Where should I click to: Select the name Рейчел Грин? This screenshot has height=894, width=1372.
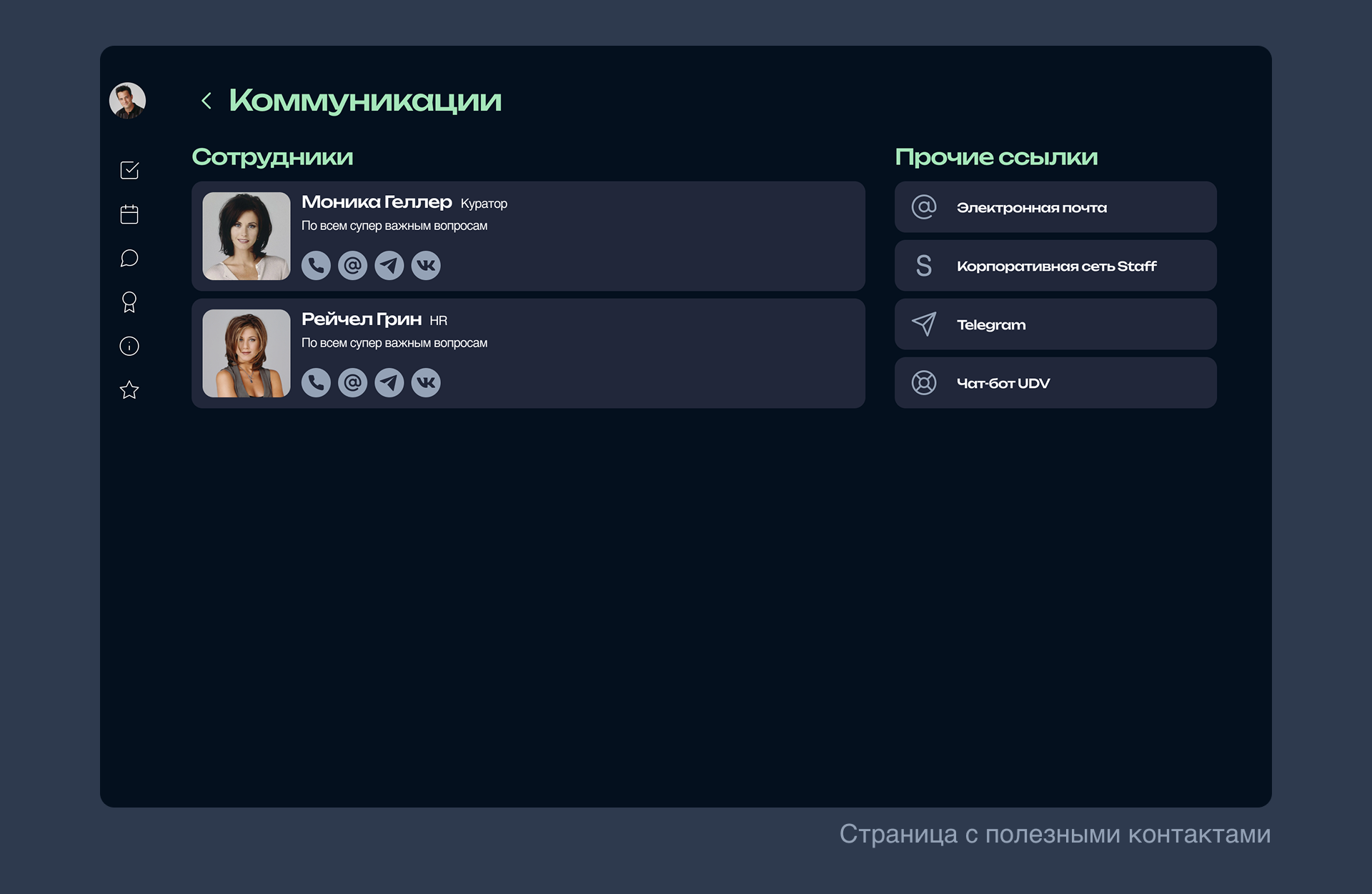(362, 319)
